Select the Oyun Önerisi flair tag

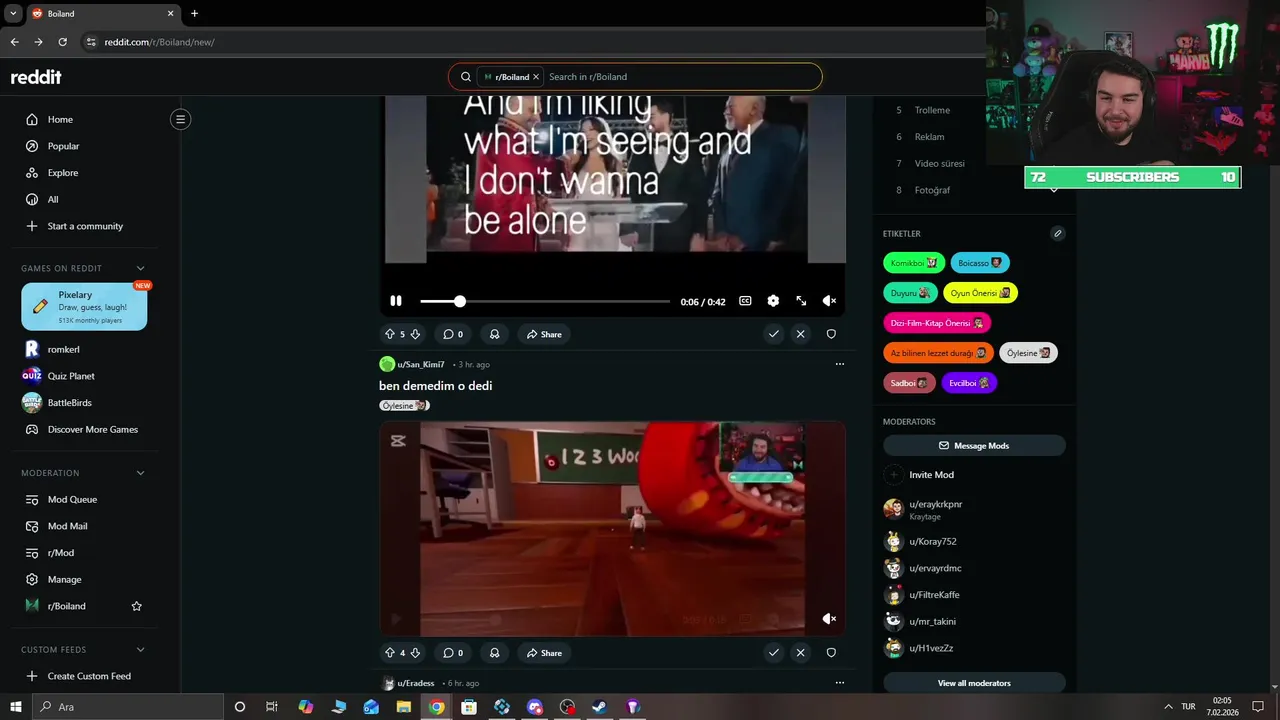(x=980, y=293)
